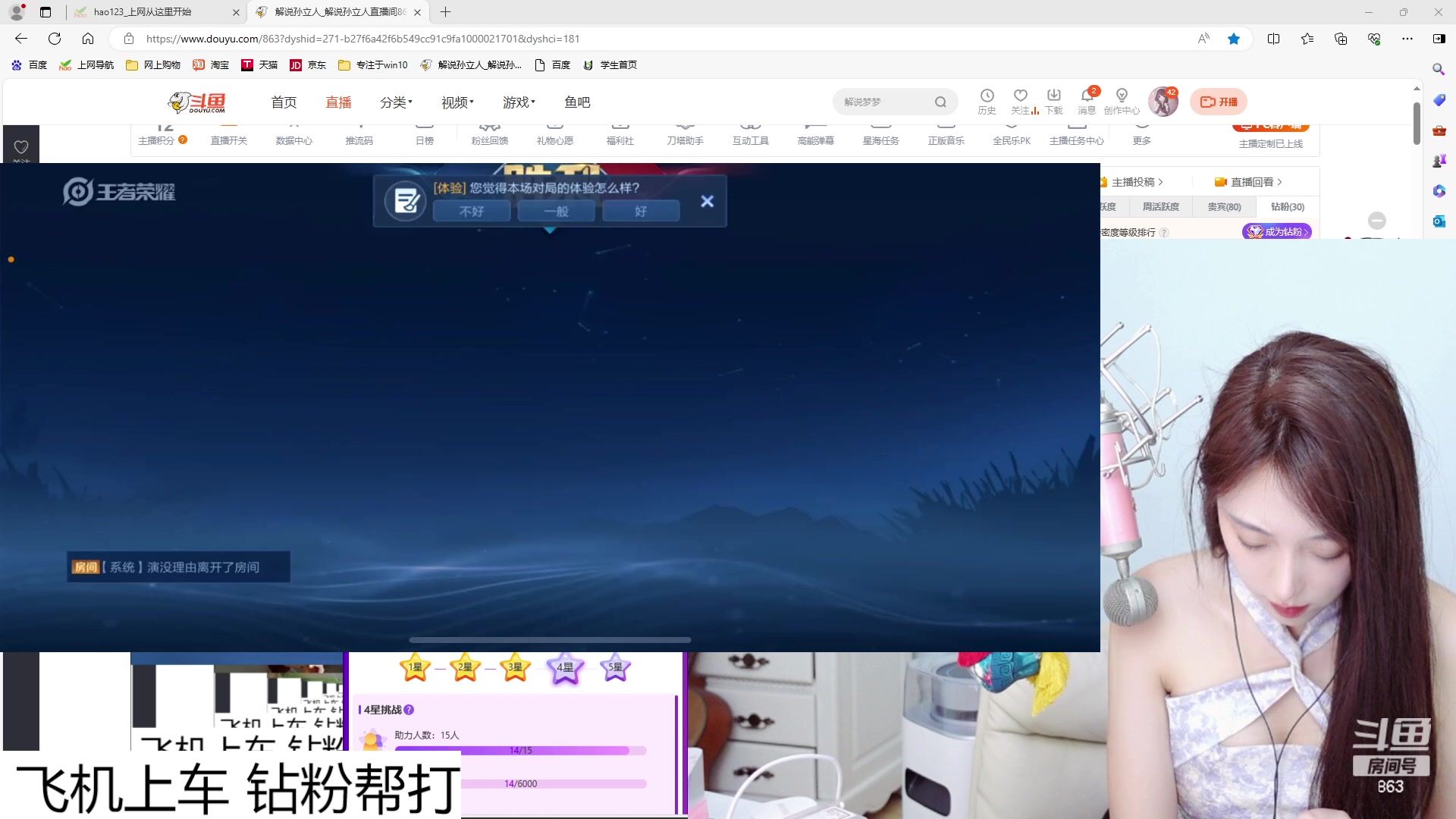Click Edge sidebar search icon
Screen dimensions: 1456x819
pyautogui.click(x=1439, y=69)
